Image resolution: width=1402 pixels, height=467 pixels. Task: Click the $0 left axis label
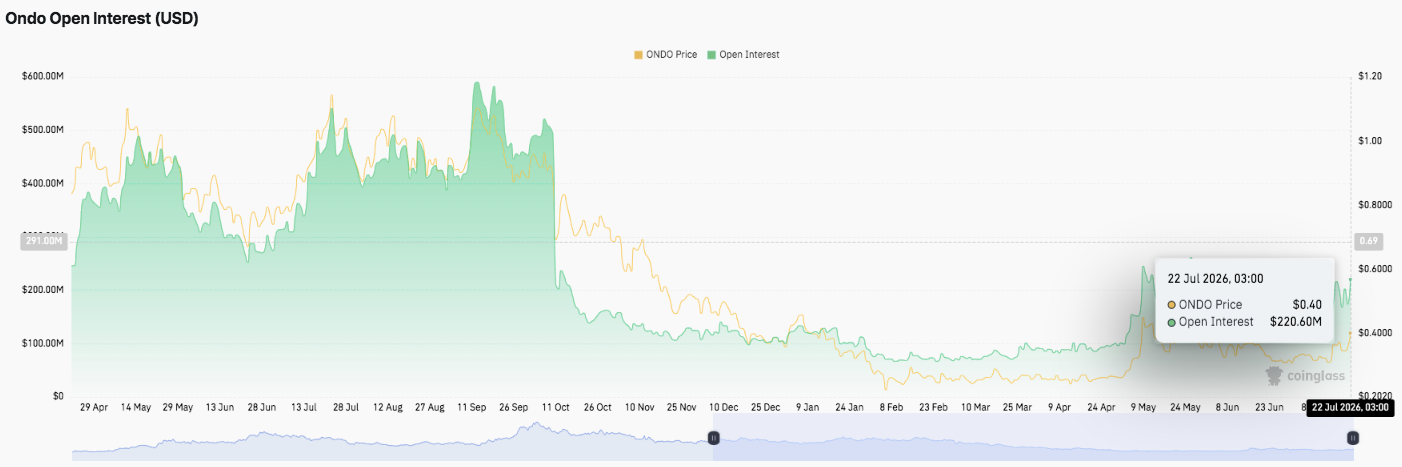pyautogui.click(x=57, y=396)
